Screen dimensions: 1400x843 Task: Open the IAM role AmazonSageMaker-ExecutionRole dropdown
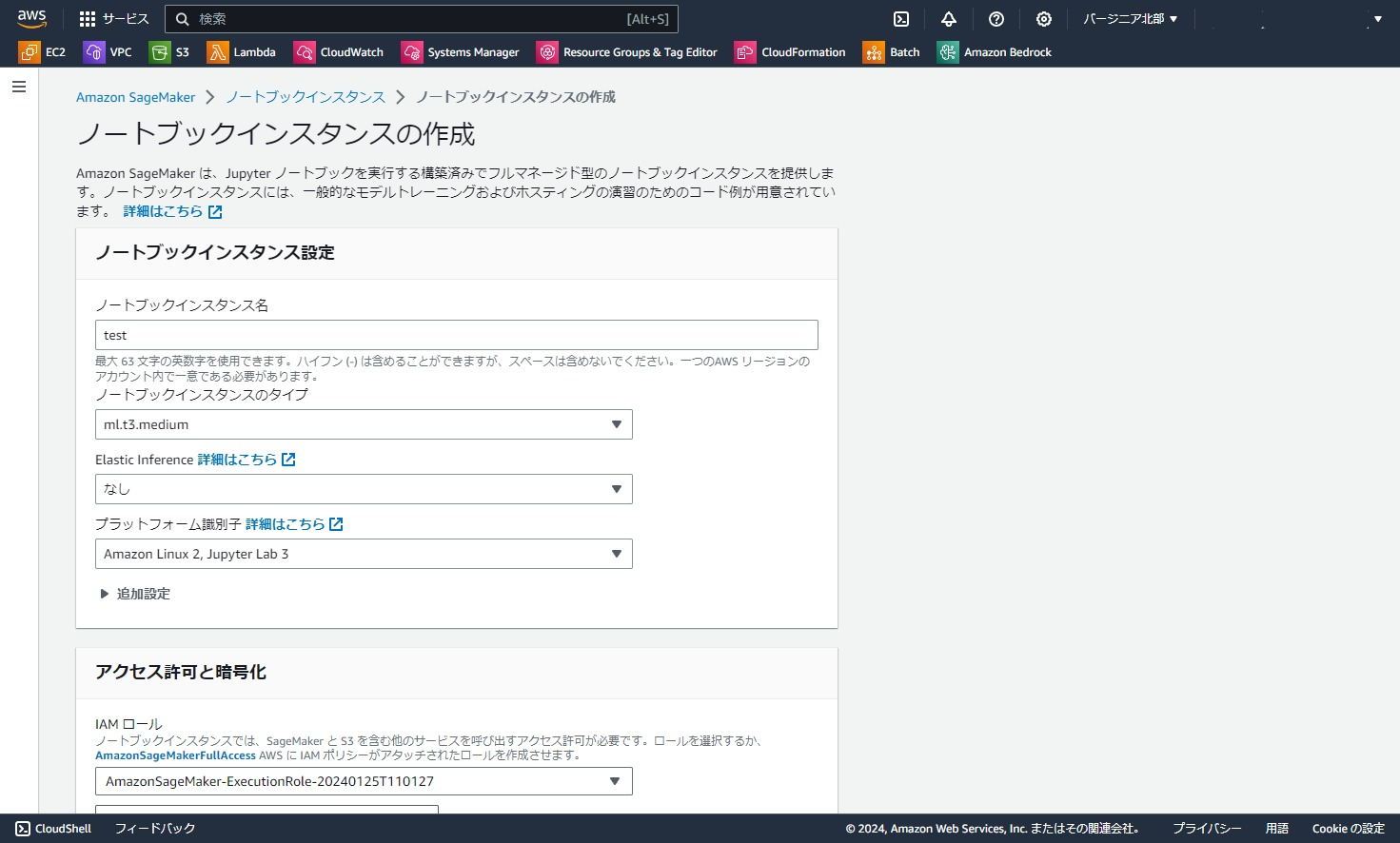[x=364, y=781]
